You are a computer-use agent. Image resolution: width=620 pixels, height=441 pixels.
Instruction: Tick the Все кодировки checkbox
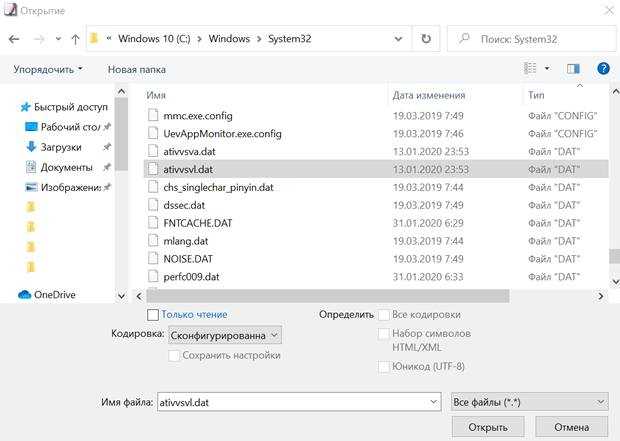click(384, 315)
